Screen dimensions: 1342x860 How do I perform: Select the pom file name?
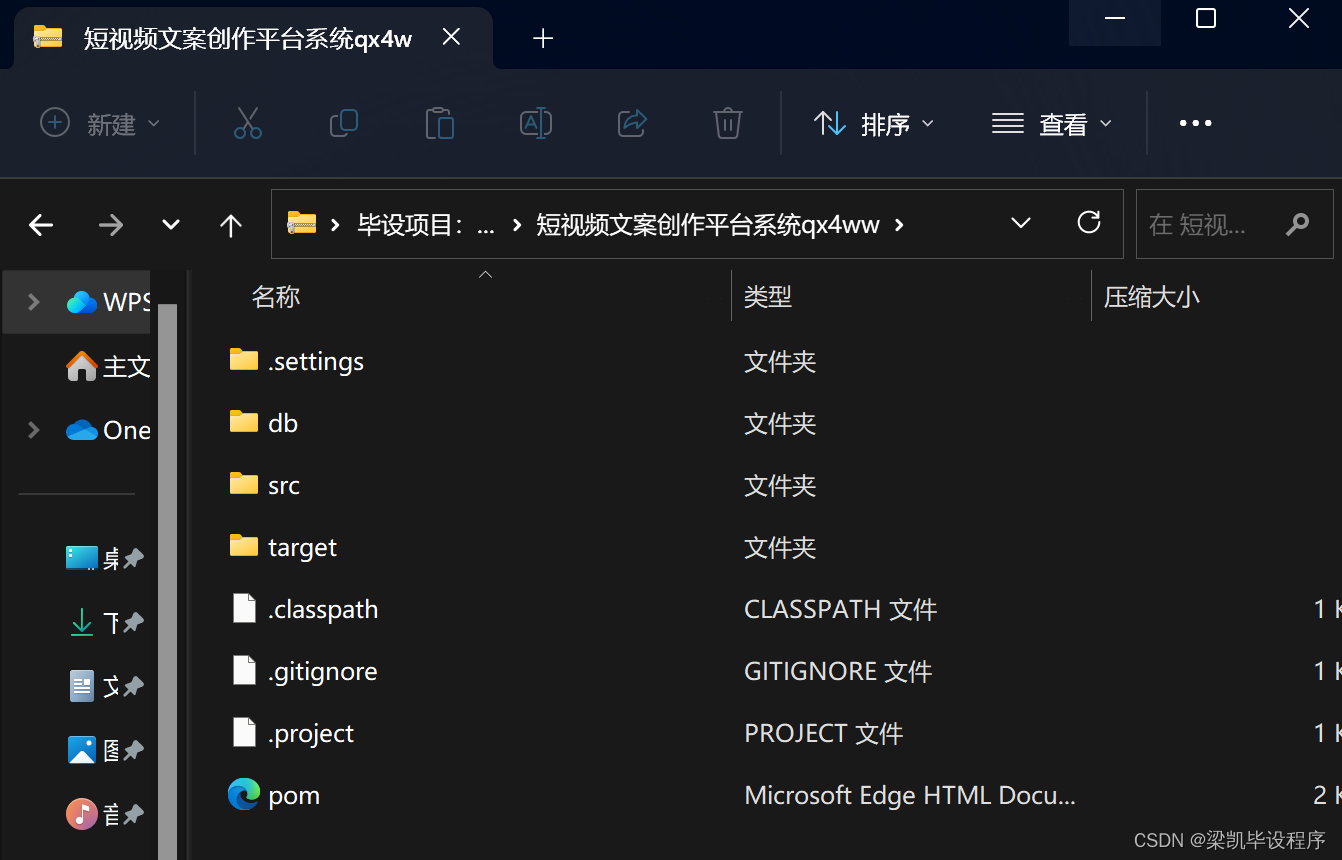tap(294, 796)
